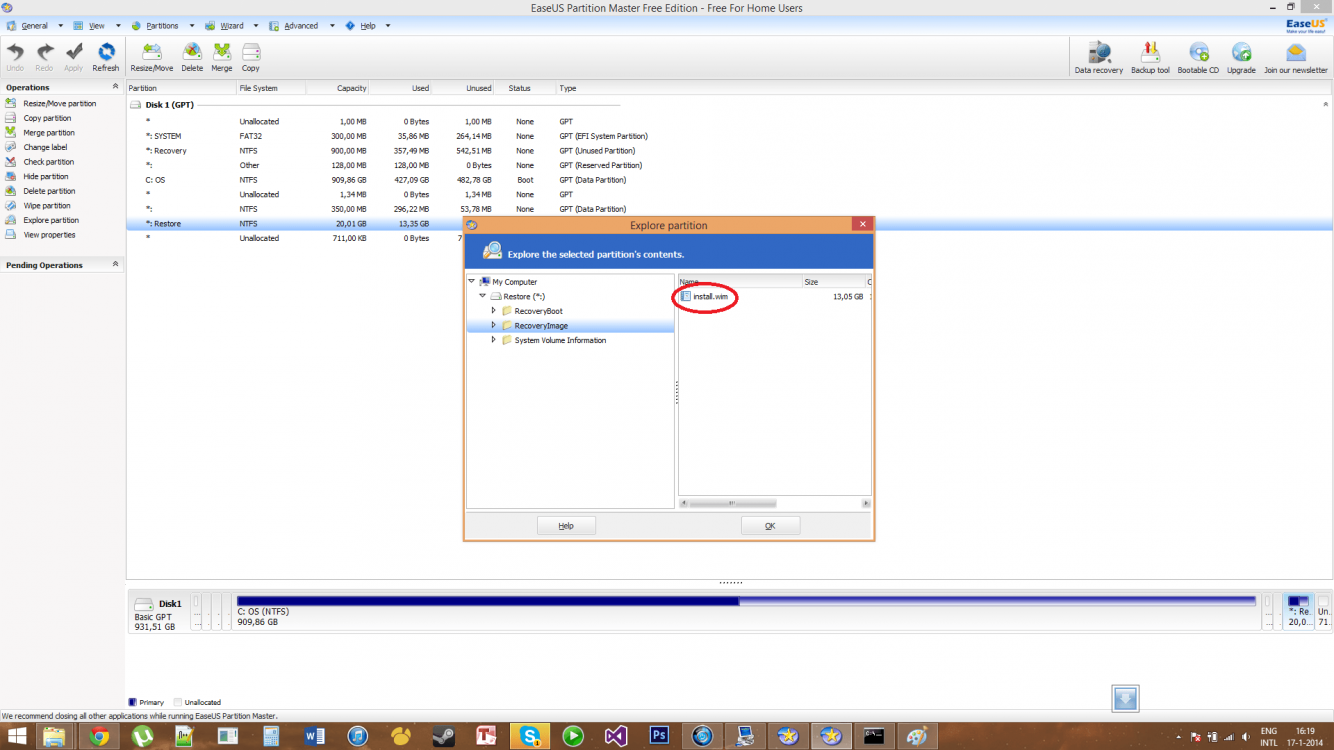Click the Copy toolbar icon
Viewport: 1334px width, 750px height.
(251, 57)
